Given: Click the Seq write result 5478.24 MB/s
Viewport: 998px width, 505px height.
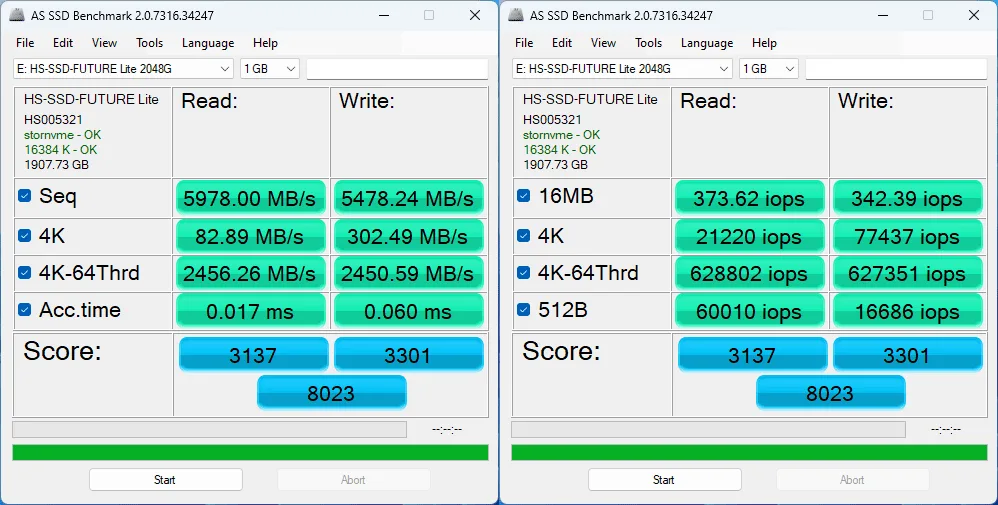Looking at the screenshot, I should (408, 198).
